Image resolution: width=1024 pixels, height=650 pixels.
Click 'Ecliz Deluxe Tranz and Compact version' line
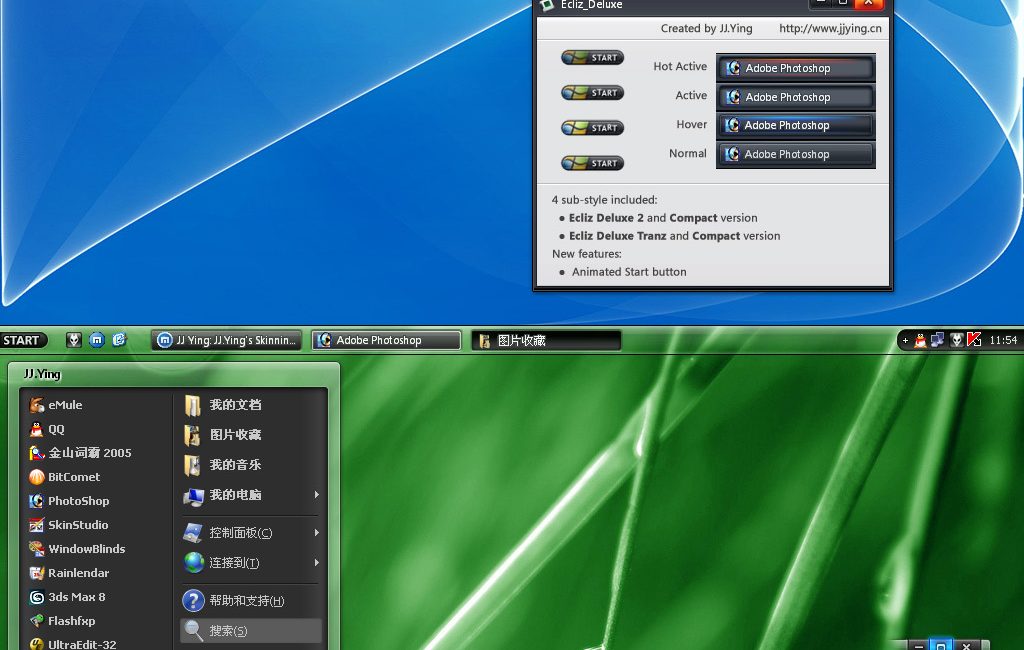pyautogui.click(x=674, y=236)
